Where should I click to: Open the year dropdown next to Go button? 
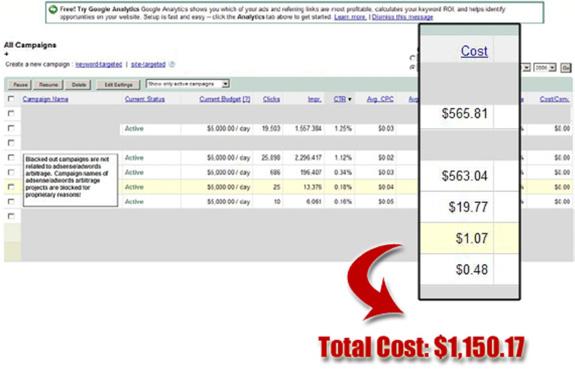click(x=545, y=67)
